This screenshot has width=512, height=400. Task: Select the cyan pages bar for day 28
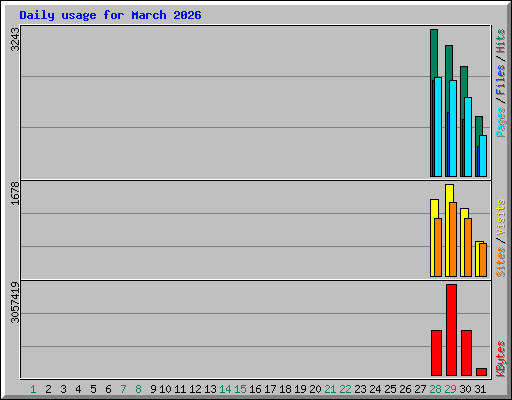pos(438,127)
